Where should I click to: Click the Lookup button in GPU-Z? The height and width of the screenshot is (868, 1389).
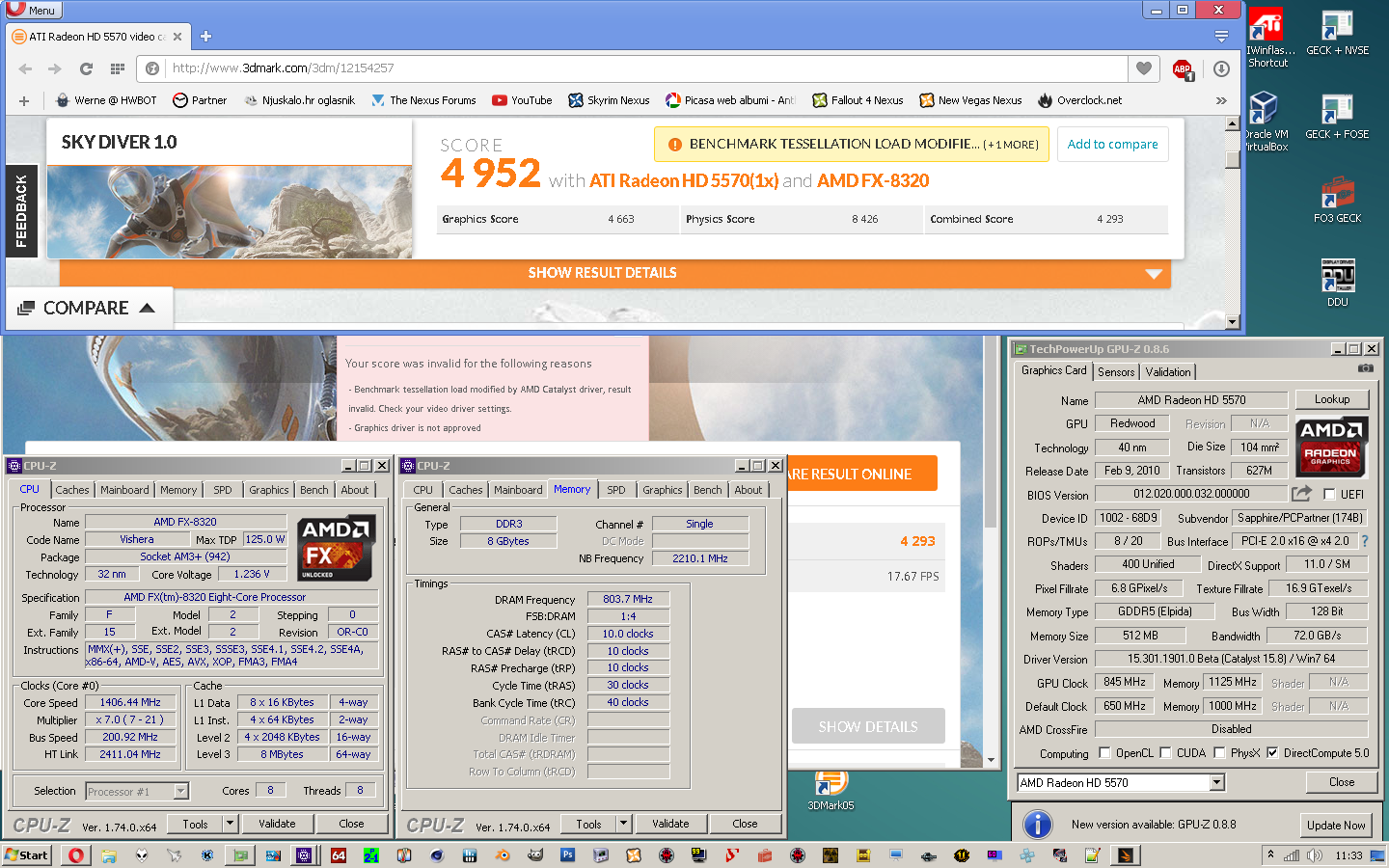point(1331,399)
